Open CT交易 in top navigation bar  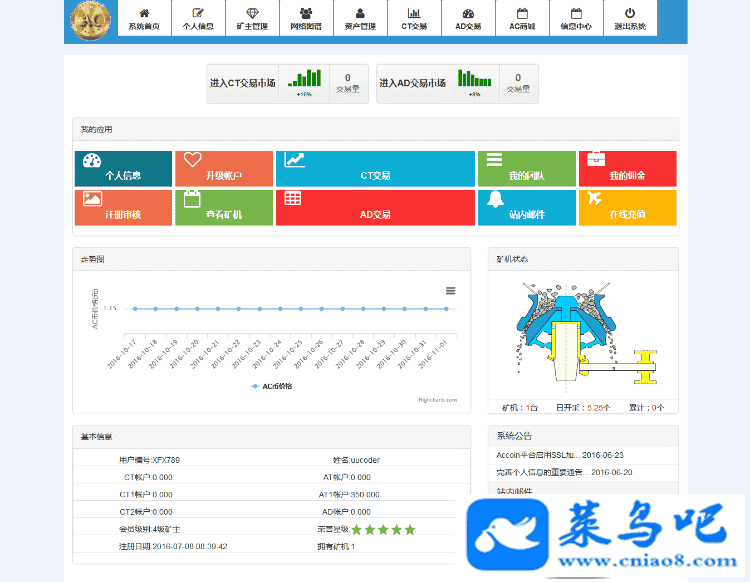pos(413,19)
